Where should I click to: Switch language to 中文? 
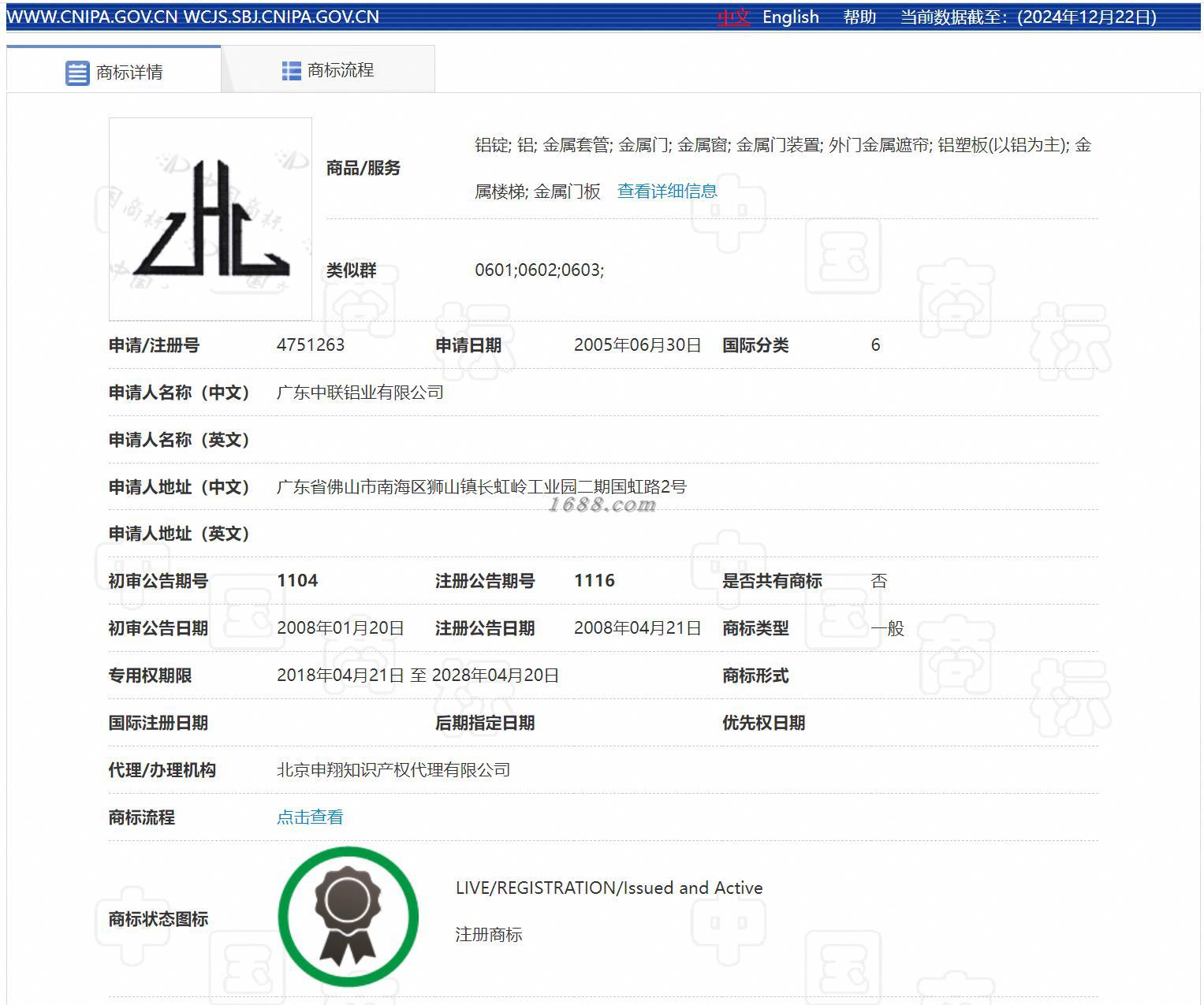tap(733, 17)
